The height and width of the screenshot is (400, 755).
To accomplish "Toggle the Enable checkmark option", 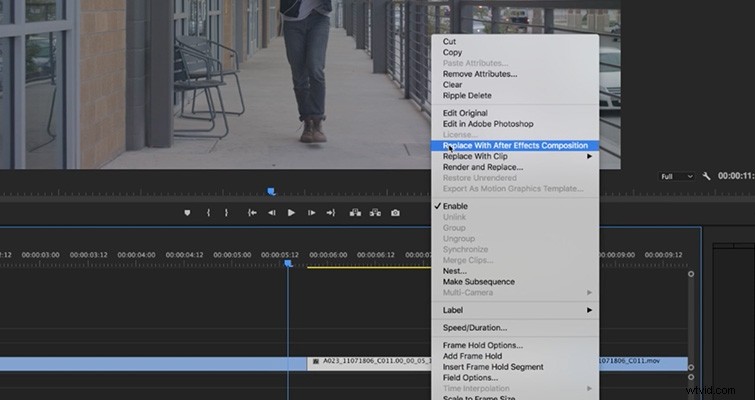I will tap(455, 206).
